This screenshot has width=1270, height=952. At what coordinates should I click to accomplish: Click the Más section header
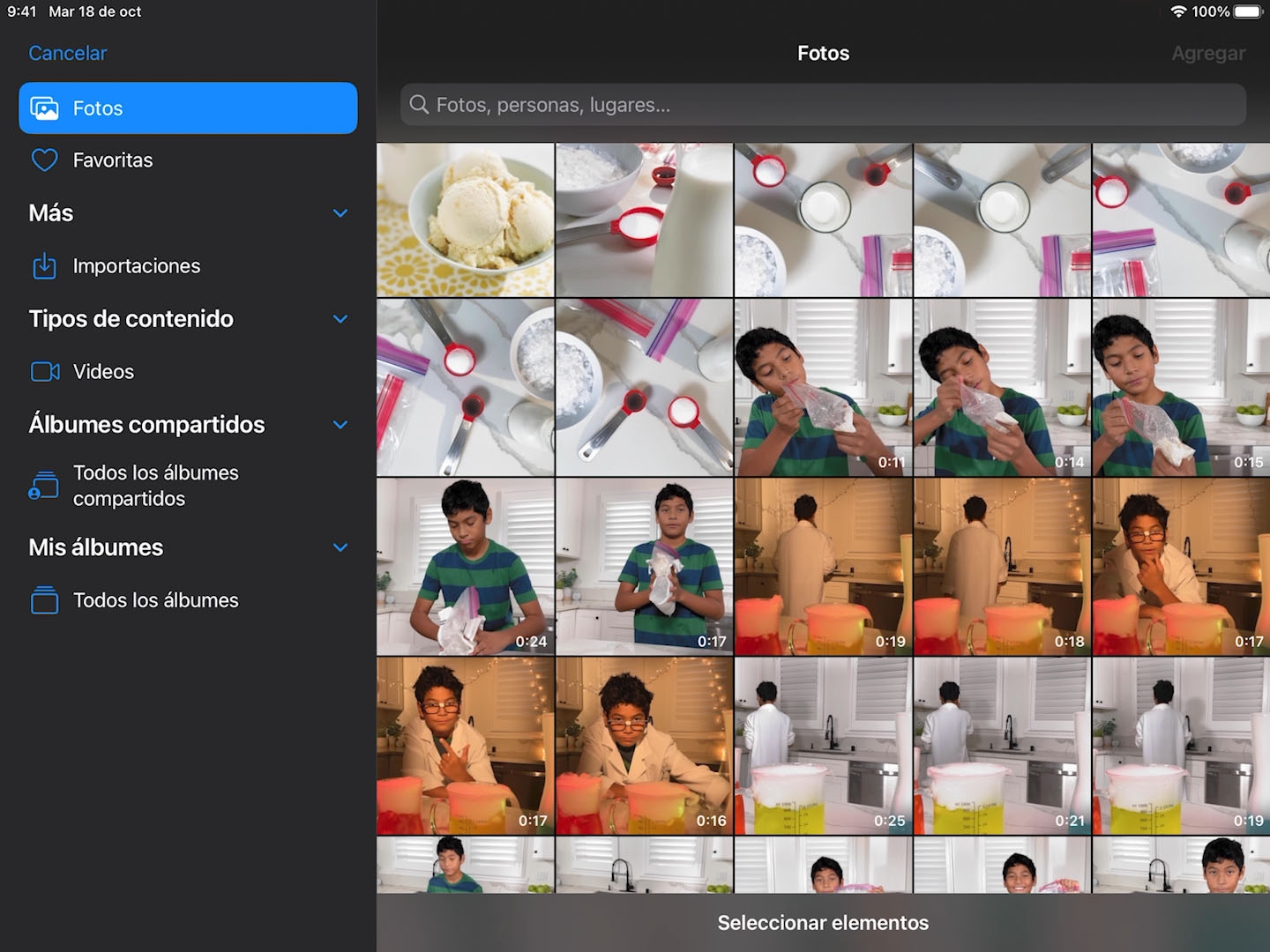click(51, 213)
